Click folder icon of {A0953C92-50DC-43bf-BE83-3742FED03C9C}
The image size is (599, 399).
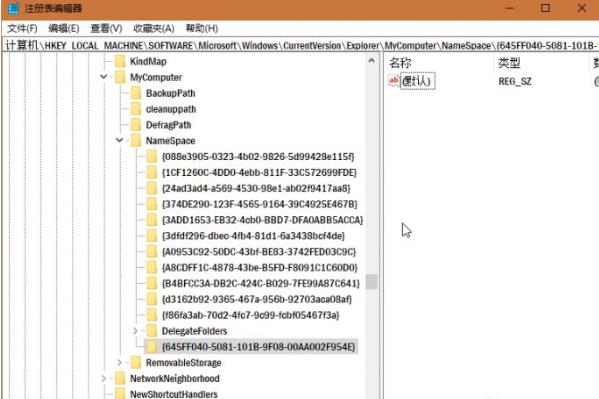(x=152, y=252)
